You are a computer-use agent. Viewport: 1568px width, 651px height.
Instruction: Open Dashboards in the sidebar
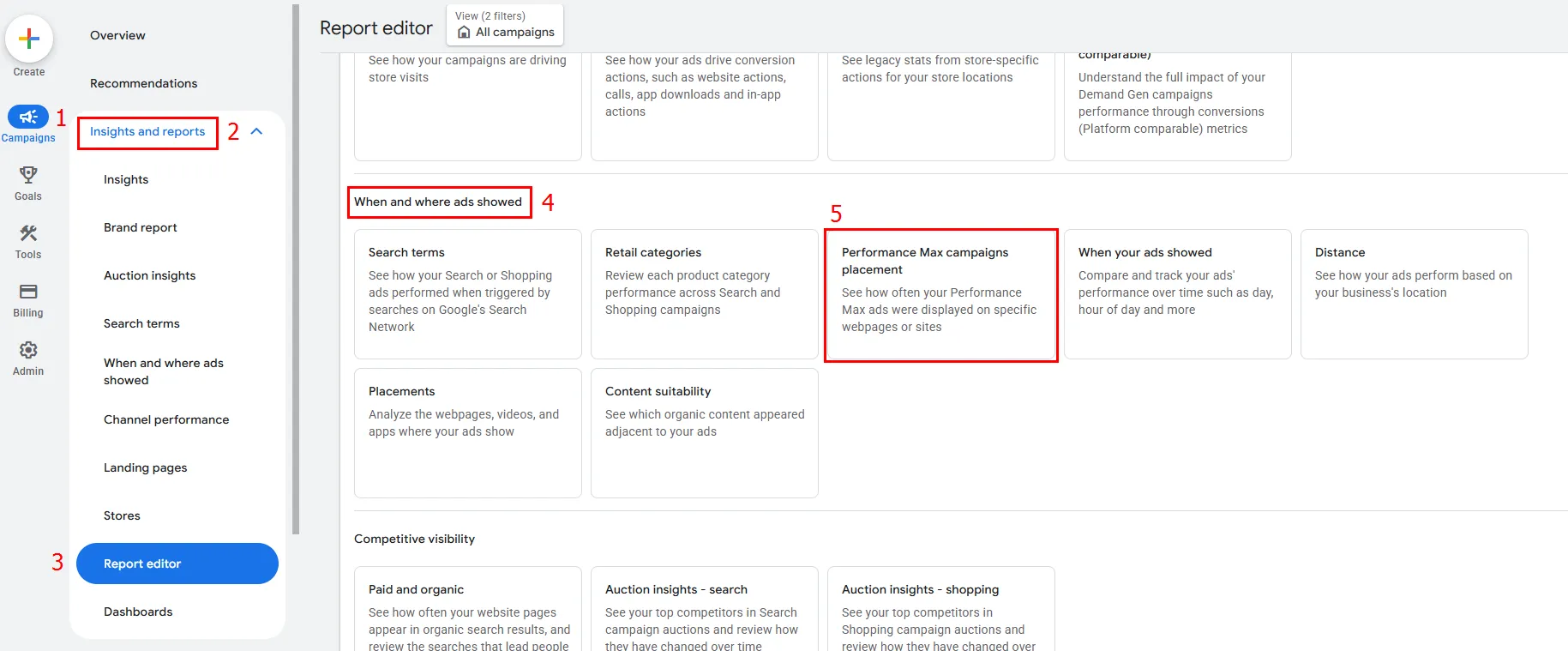[x=138, y=612]
